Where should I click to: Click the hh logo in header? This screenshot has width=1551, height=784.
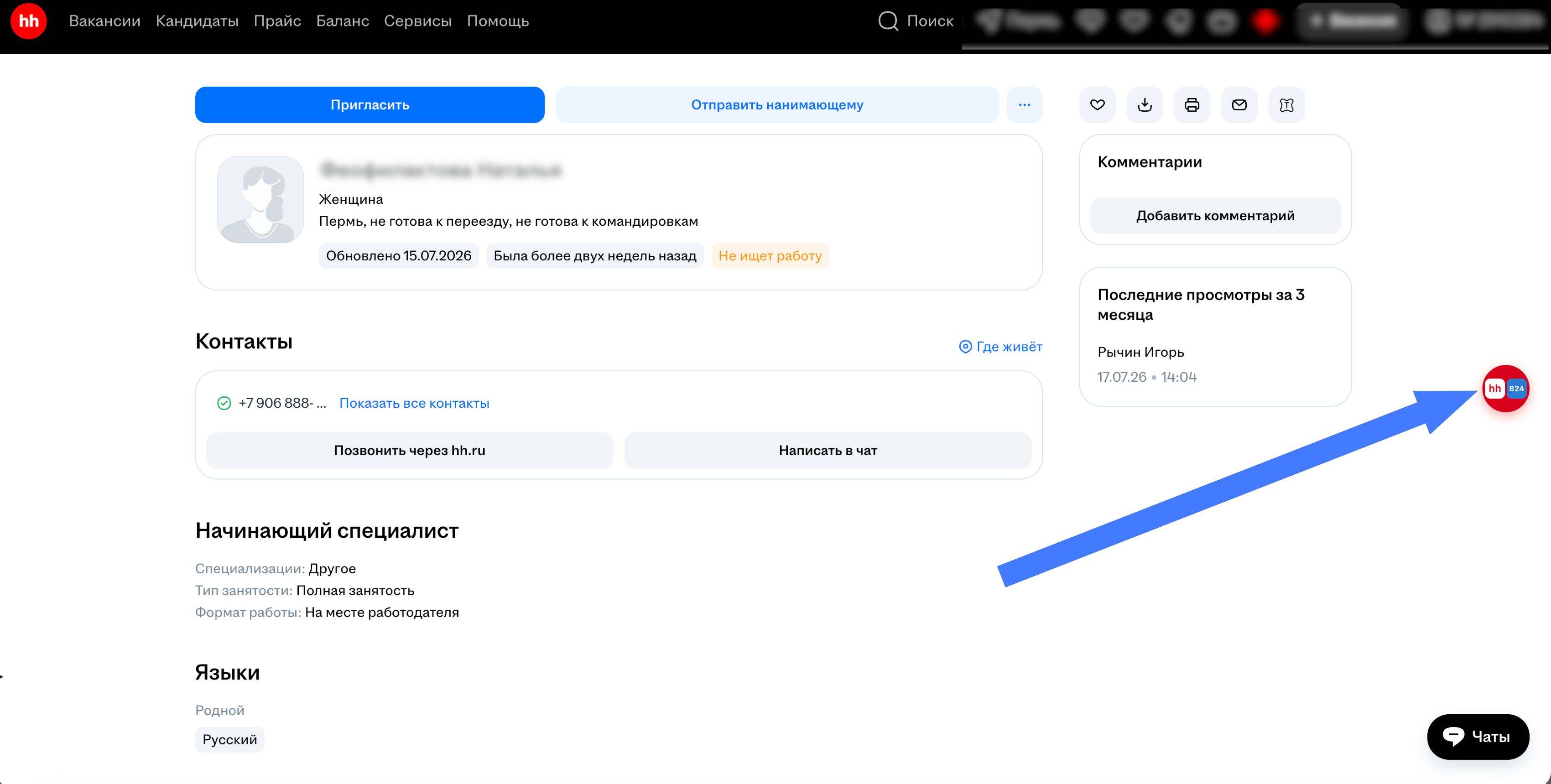(x=28, y=21)
